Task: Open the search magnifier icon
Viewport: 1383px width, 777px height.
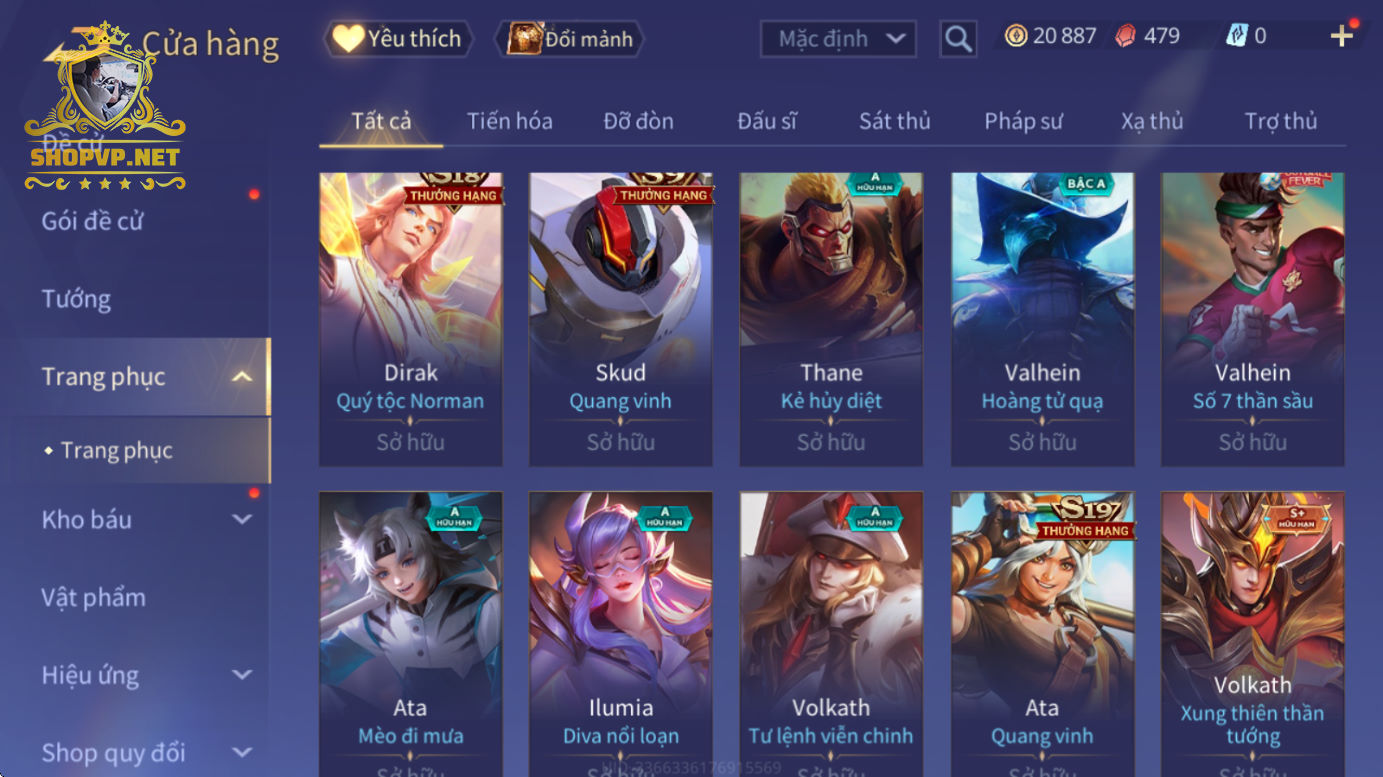Action: click(x=958, y=39)
